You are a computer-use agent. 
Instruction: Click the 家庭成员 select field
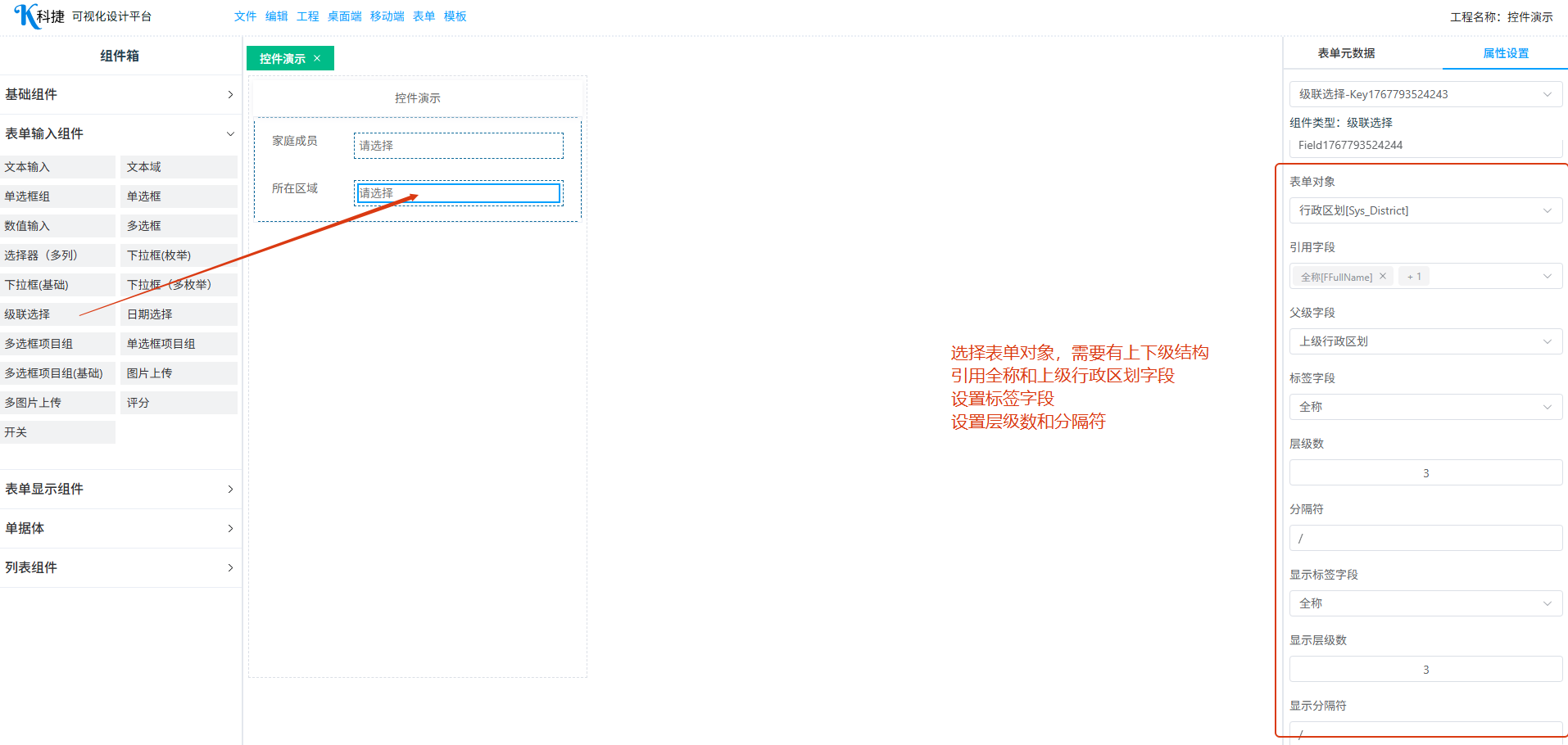click(x=458, y=146)
